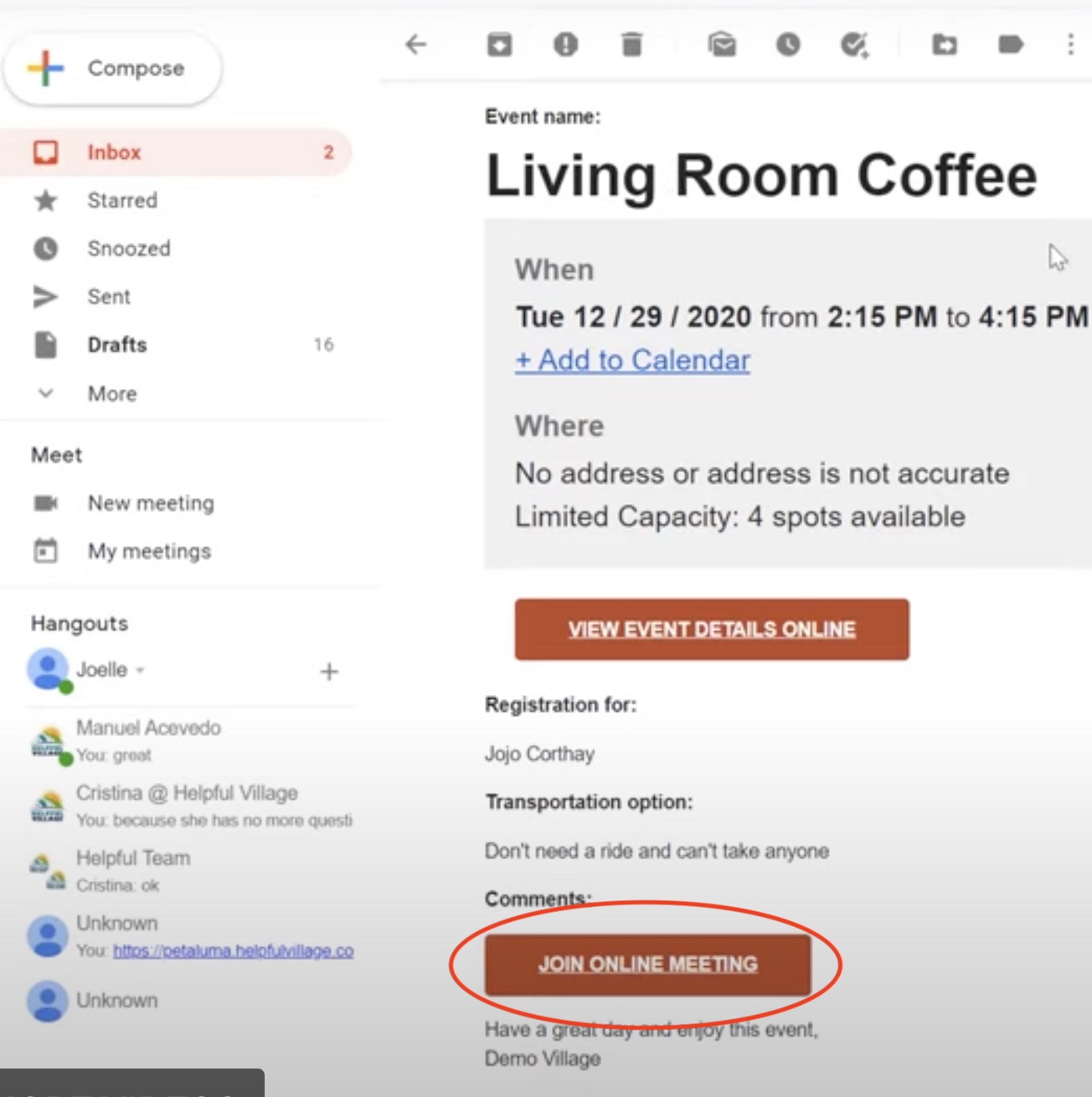Start a New meeting in Meet
This screenshot has width=1092, height=1097.
151,503
